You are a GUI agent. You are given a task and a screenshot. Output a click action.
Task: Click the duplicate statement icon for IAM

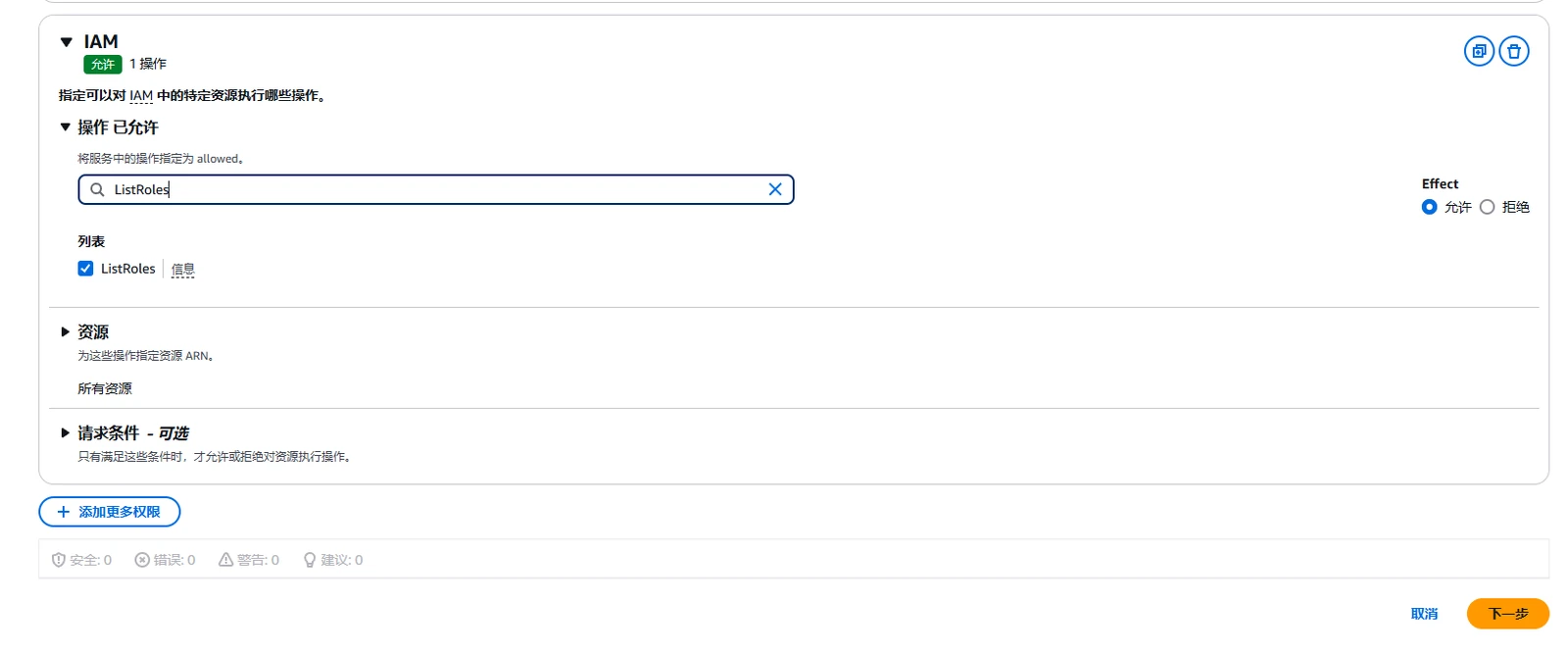click(1479, 51)
